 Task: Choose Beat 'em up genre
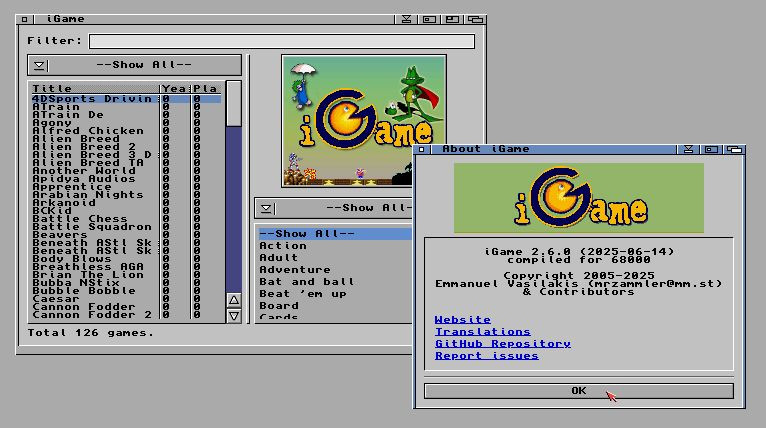(335, 294)
